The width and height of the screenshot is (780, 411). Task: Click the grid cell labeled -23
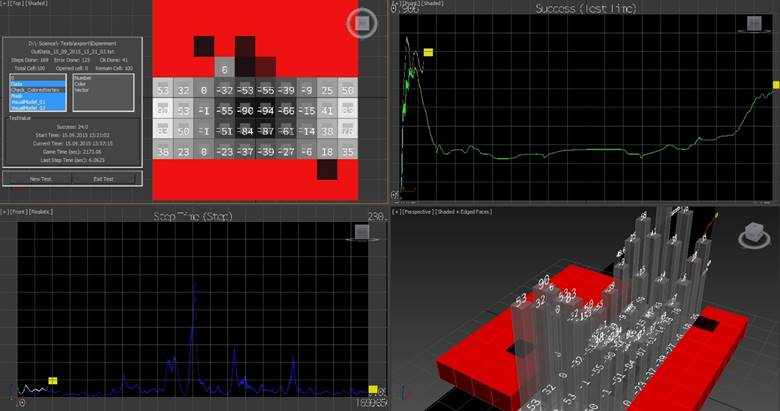click(224, 149)
